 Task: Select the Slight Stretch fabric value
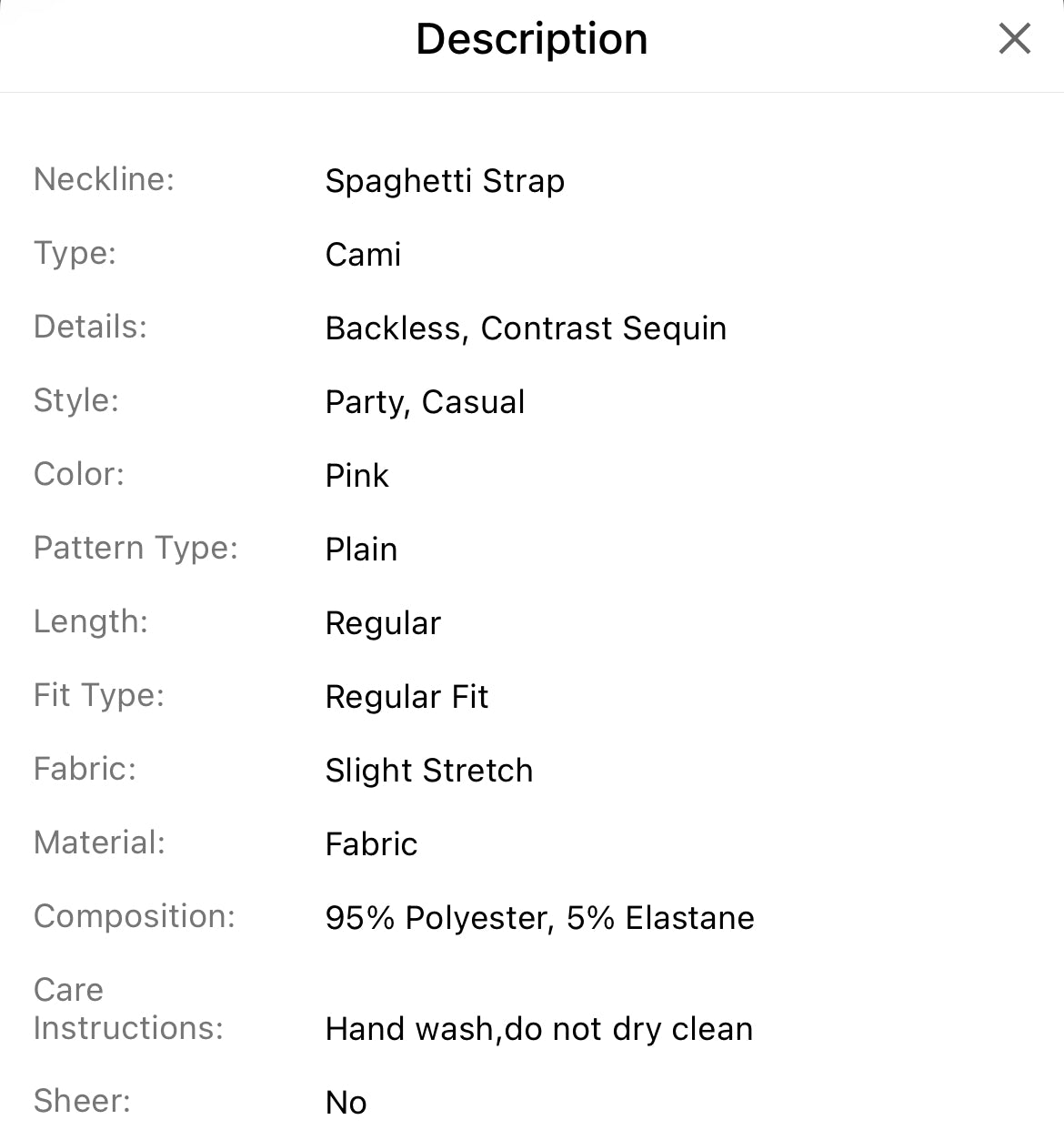tap(428, 771)
